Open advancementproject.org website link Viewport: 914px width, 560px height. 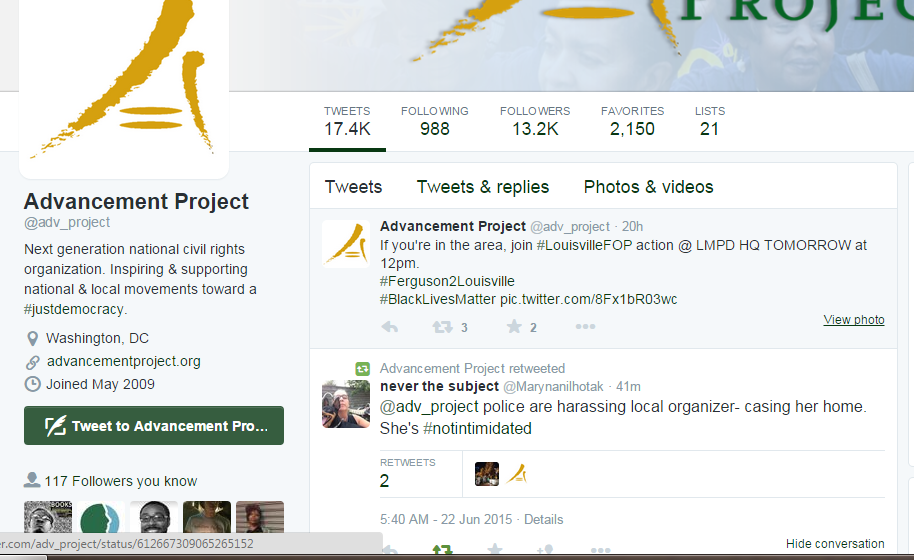click(x=124, y=361)
